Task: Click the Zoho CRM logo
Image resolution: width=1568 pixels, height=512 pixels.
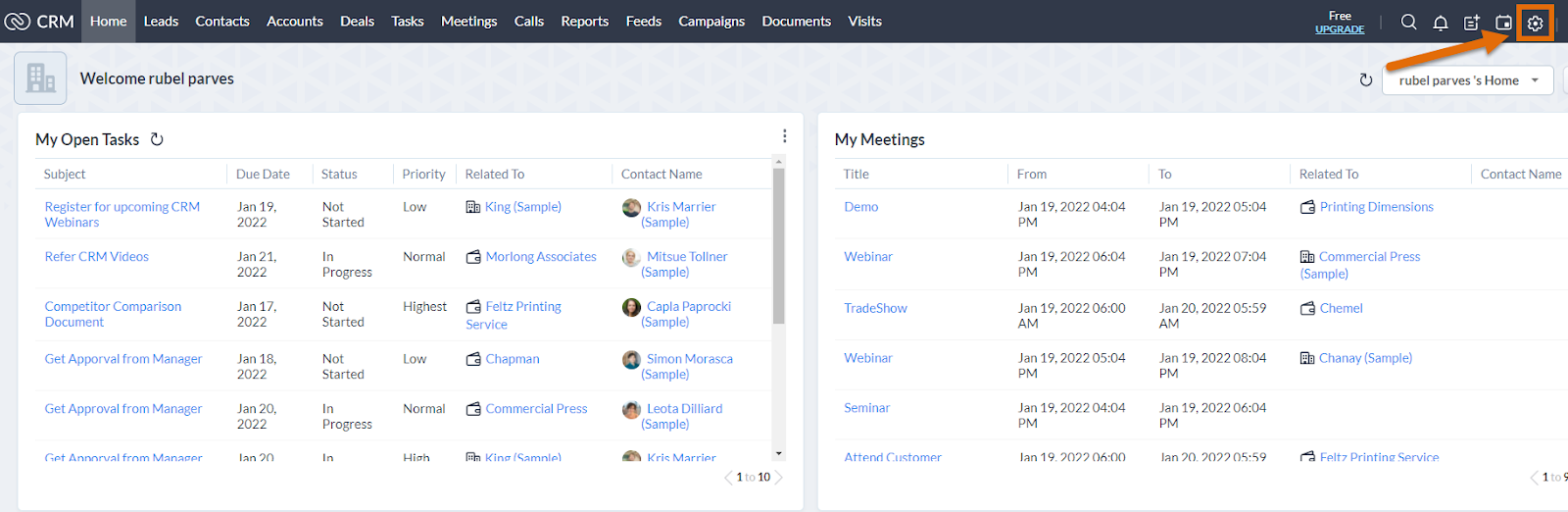Action: [39, 22]
